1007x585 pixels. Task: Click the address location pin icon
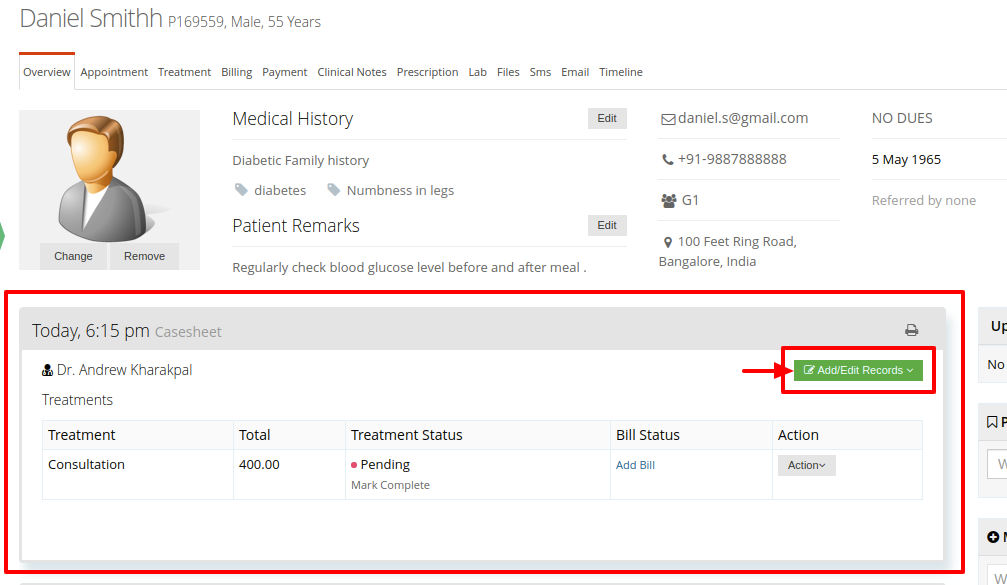pos(668,242)
